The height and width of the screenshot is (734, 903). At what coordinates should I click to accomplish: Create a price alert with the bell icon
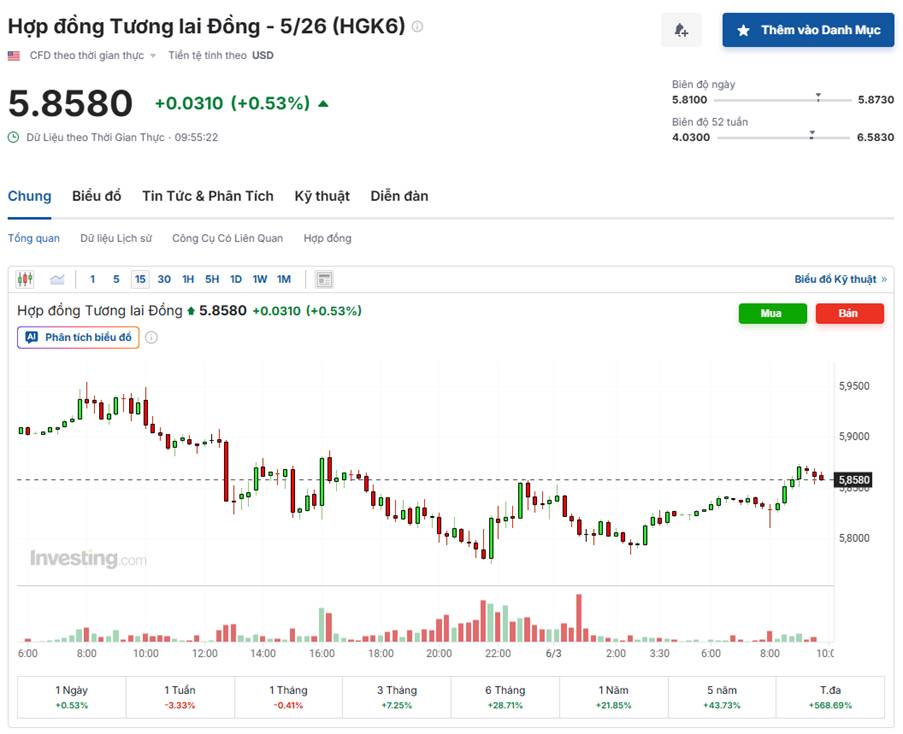tap(681, 30)
